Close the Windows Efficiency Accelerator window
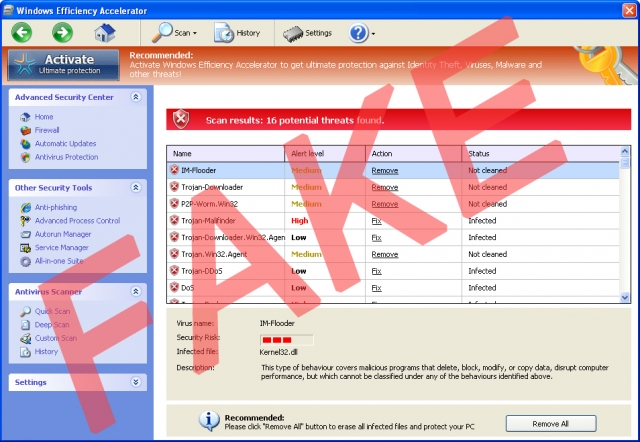Image resolution: width=640 pixels, height=442 pixels. [629, 10]
